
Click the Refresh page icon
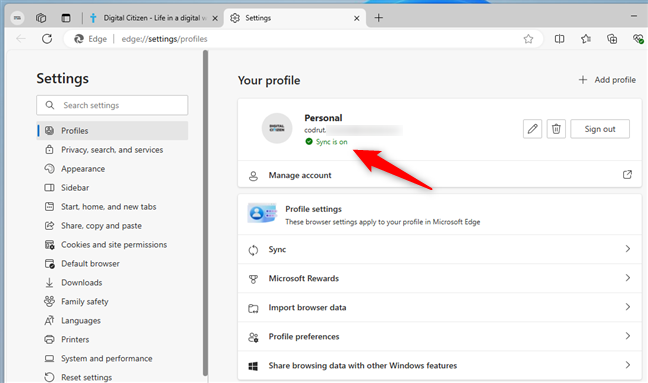(x=47, y=39)
